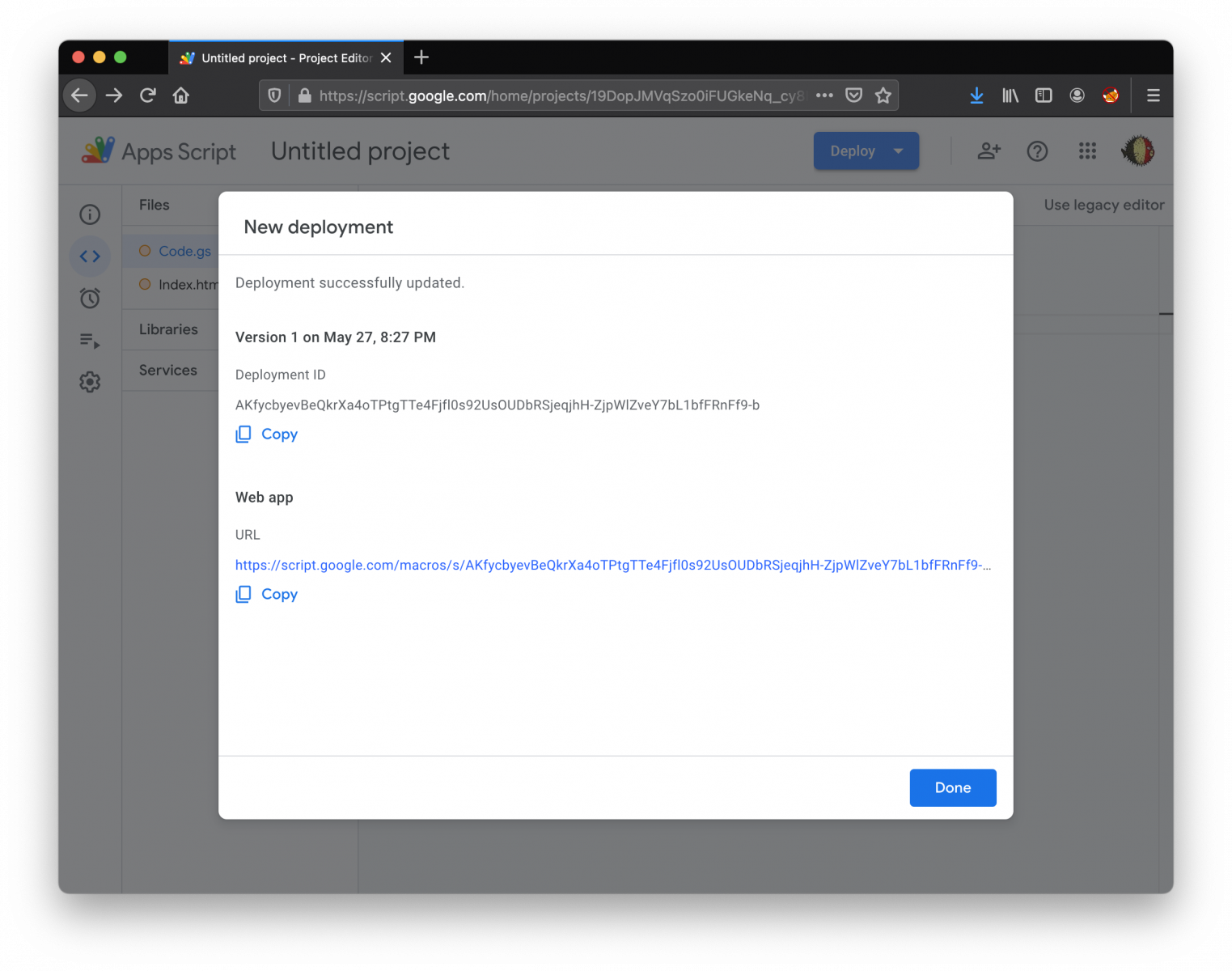Copy the Deployment ID

point(267,435)
